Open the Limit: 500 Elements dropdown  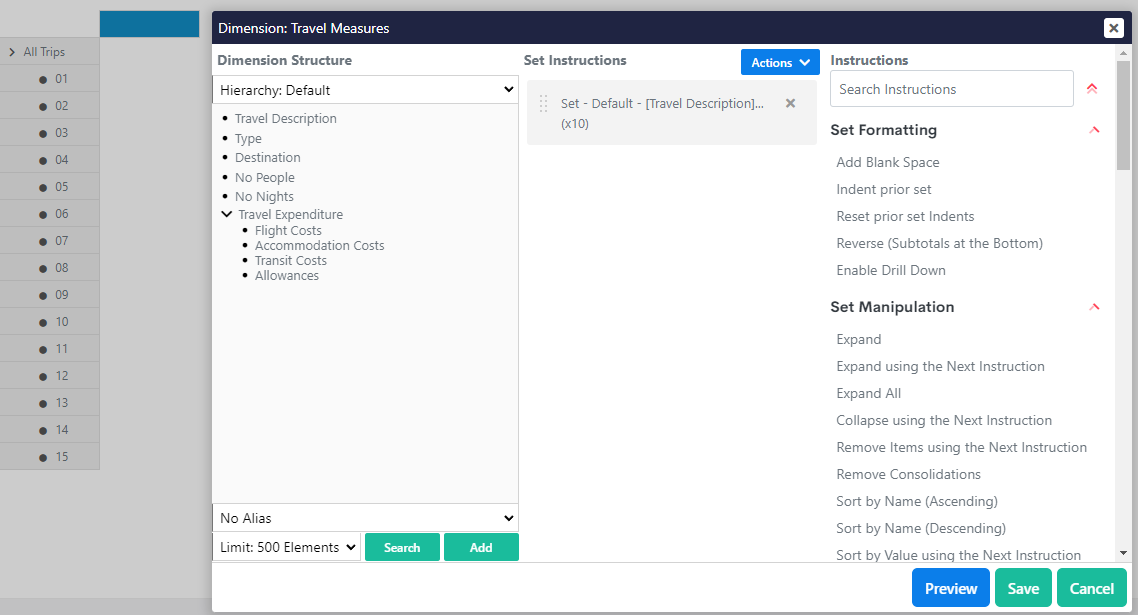(x=287, y=547)
